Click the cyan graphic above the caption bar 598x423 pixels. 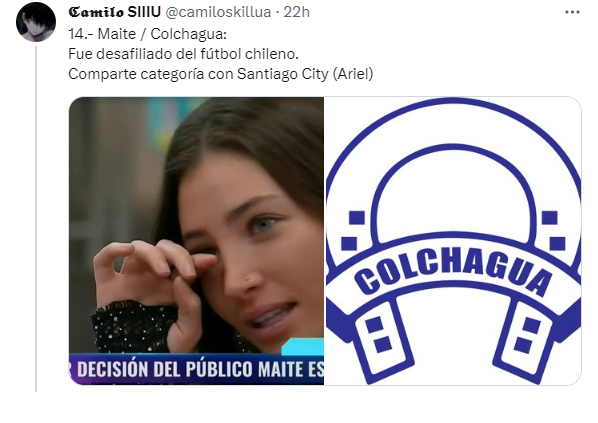coord(303,346)
